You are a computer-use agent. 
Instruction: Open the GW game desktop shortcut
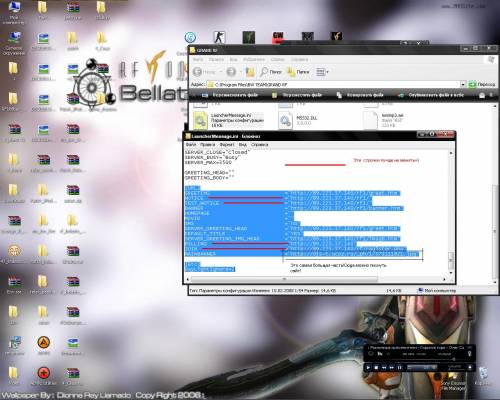pyautogui.click(x=278, y=37)
